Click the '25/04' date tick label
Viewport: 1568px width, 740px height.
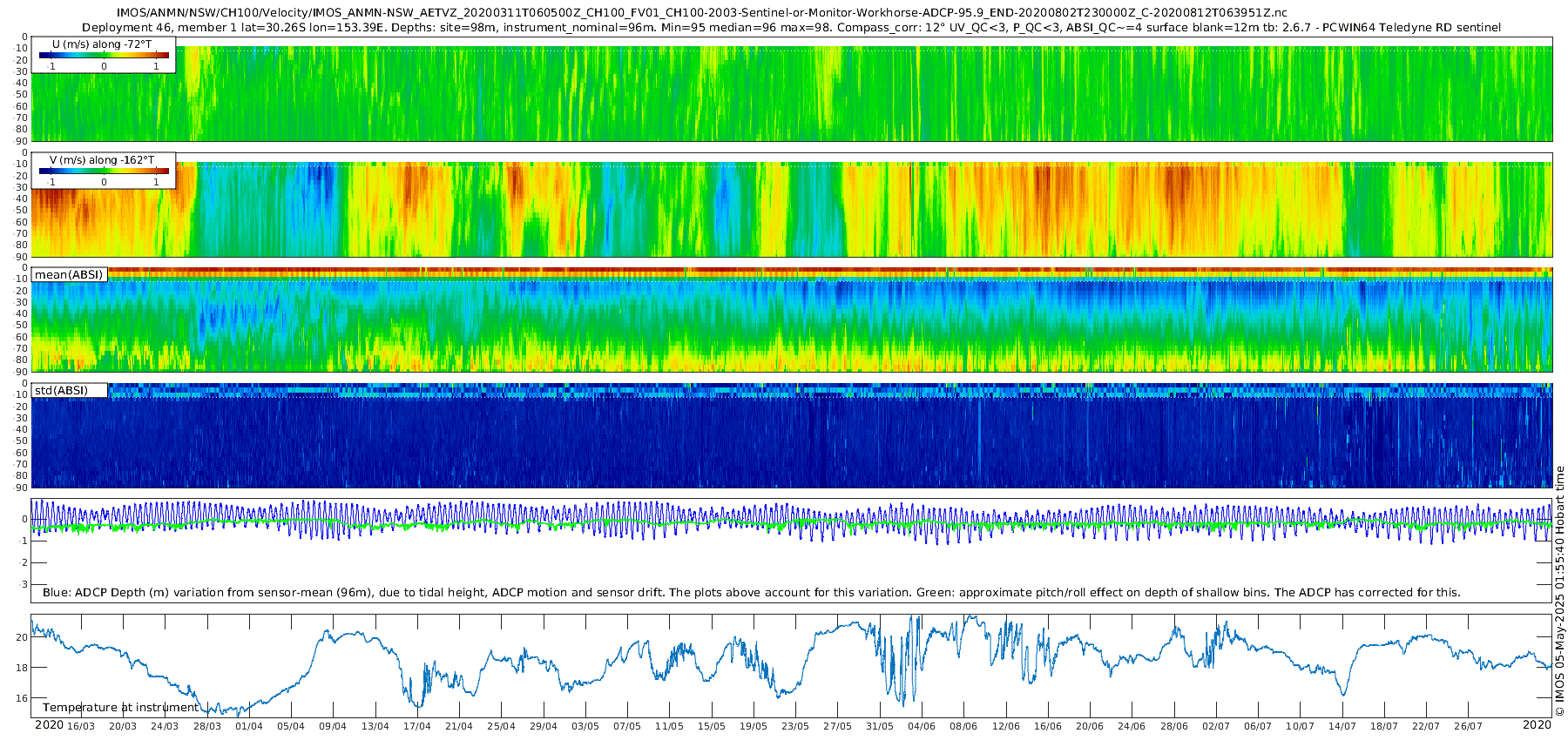501,726
